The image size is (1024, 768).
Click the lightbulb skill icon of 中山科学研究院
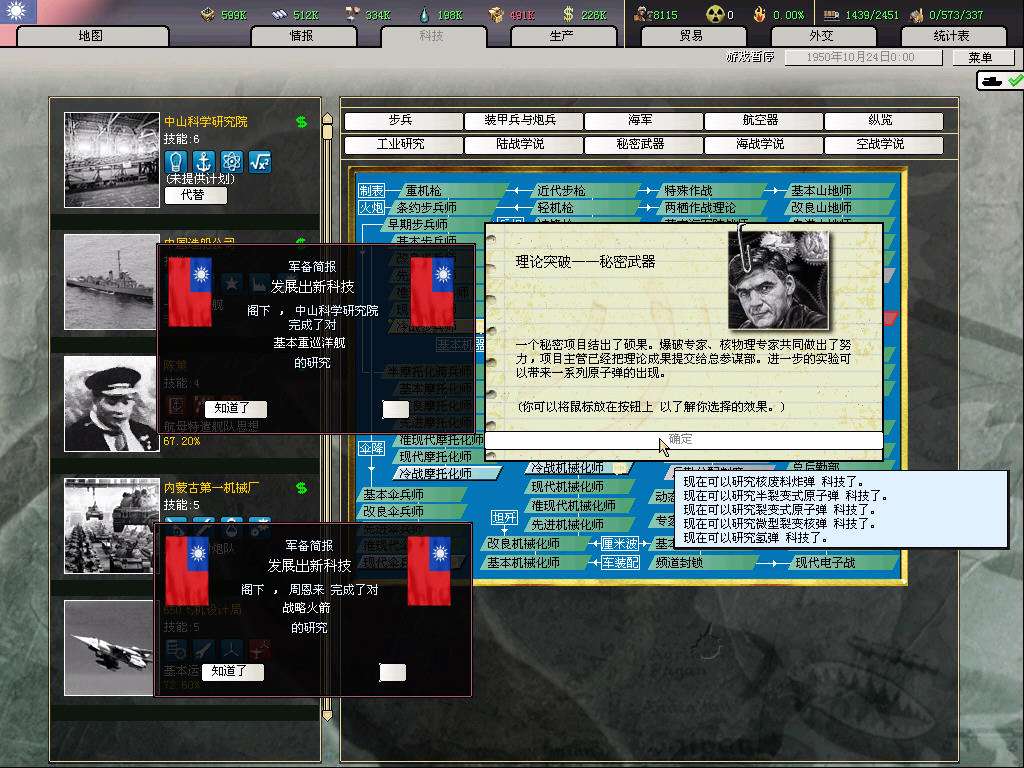pyautogui.click(x=176, y=161)
